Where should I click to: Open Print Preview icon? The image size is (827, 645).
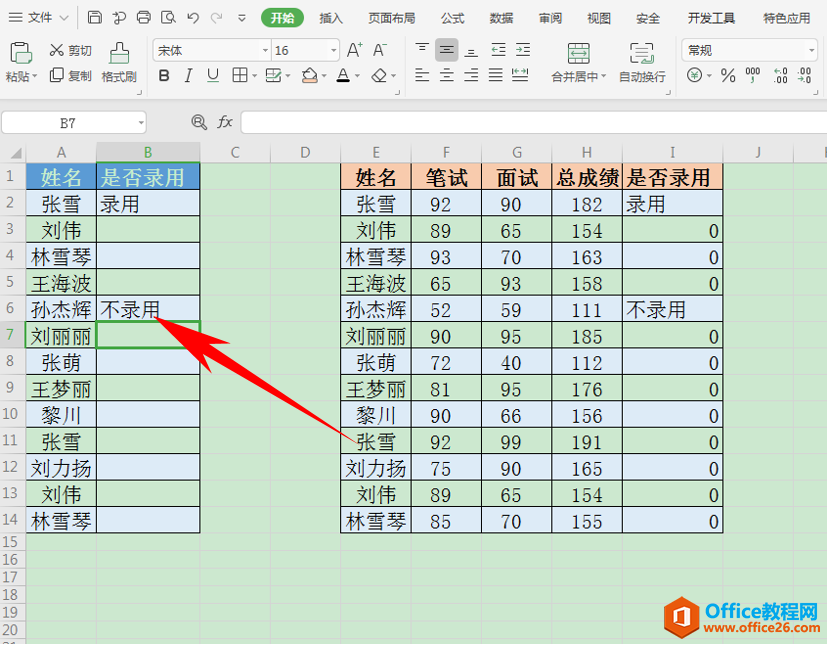click(x=168, y=17)
